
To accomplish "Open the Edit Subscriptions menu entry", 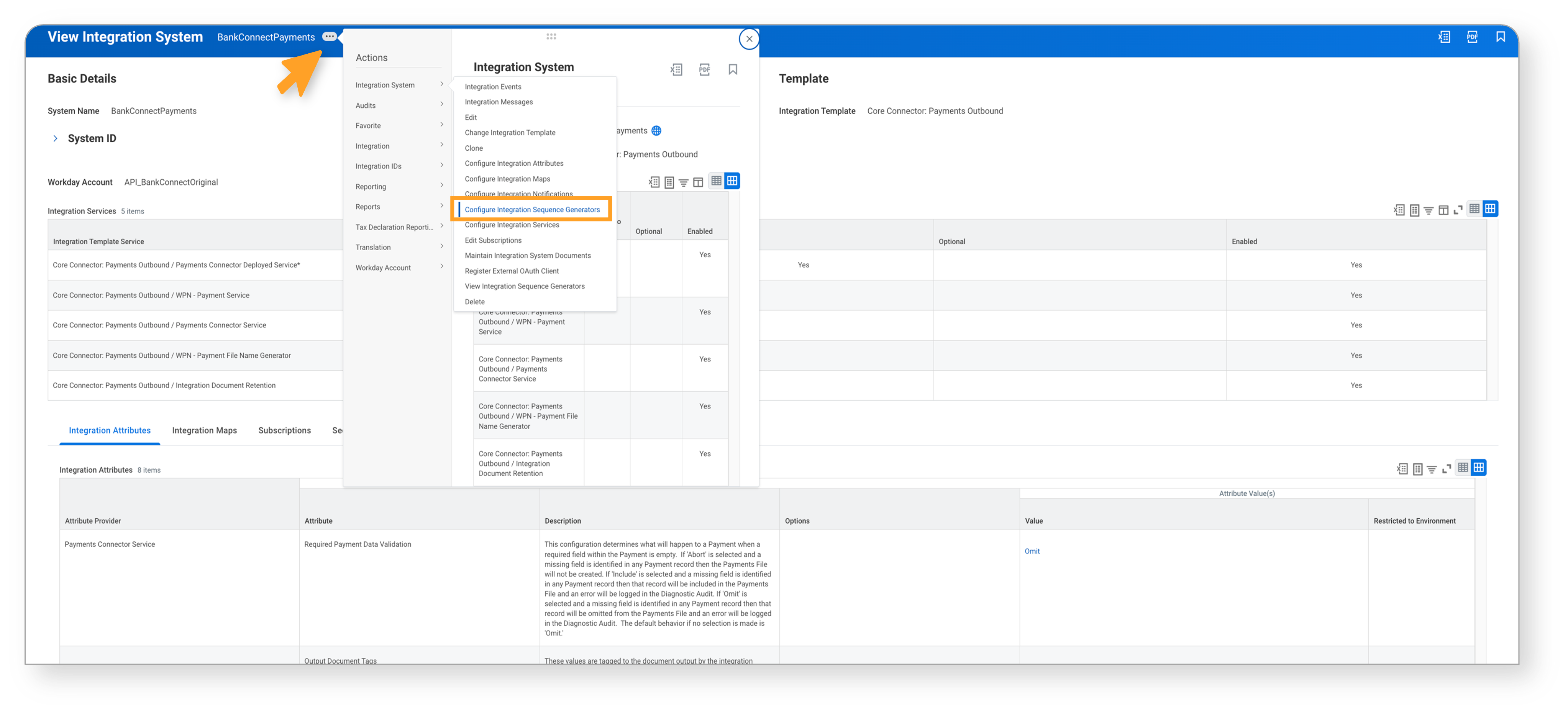I will point(493,240).
